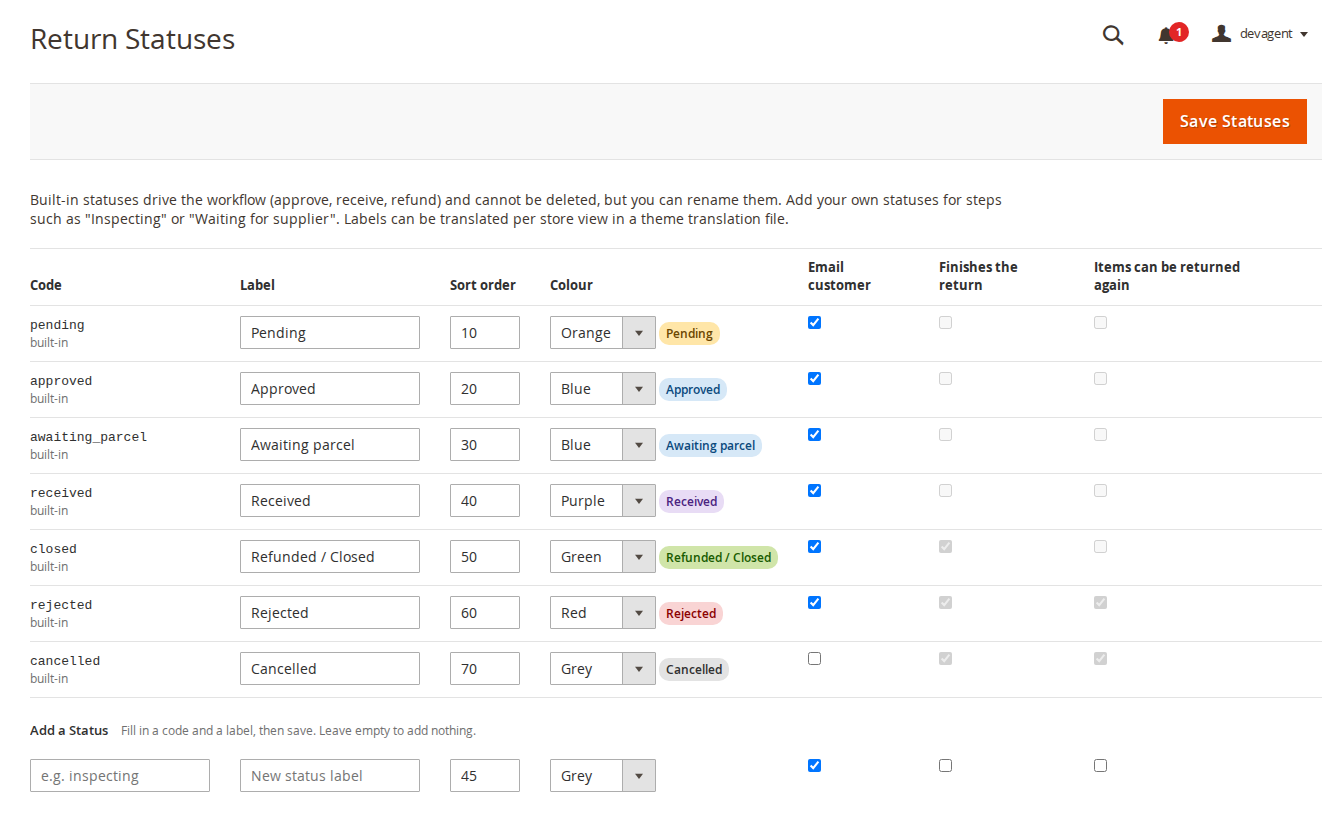This screenshot has height=820, width=1322.
Task: Click the Approved label field
Action: coord(330,389)
